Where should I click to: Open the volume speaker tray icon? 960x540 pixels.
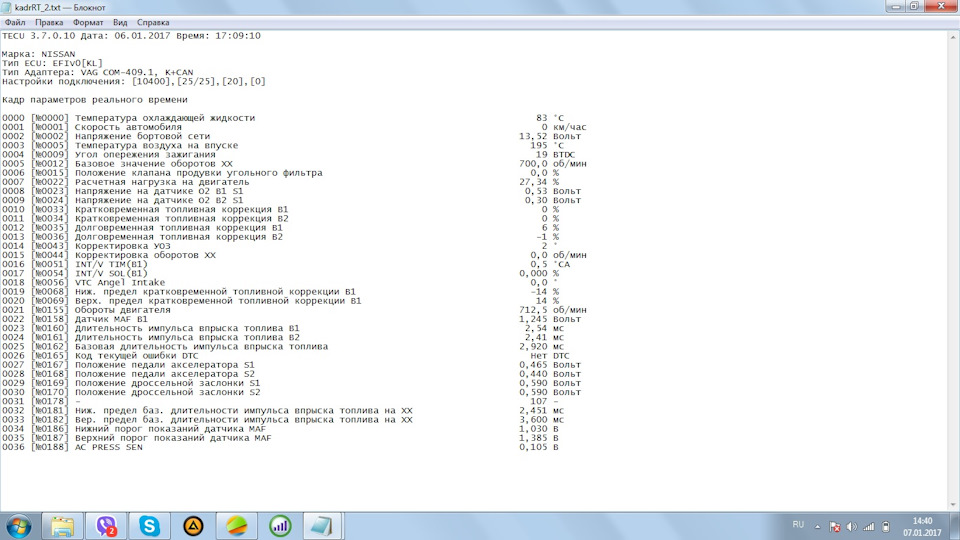852,527
